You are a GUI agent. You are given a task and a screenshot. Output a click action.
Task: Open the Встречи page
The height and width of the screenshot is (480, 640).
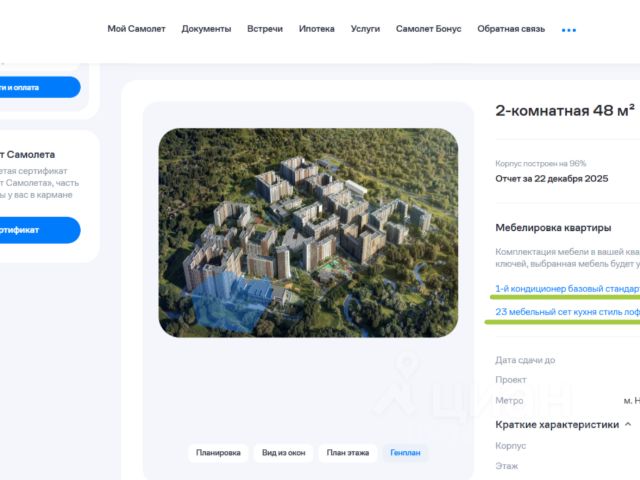click(265, 29)
